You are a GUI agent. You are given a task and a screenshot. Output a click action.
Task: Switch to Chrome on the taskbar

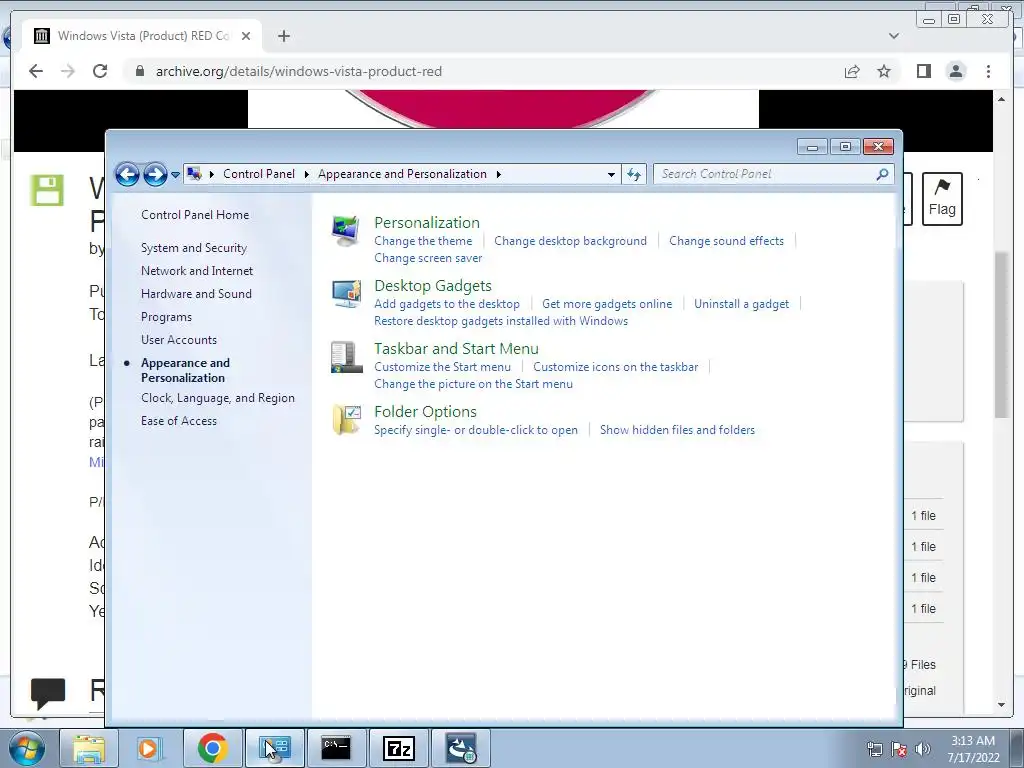click(212, 748)
